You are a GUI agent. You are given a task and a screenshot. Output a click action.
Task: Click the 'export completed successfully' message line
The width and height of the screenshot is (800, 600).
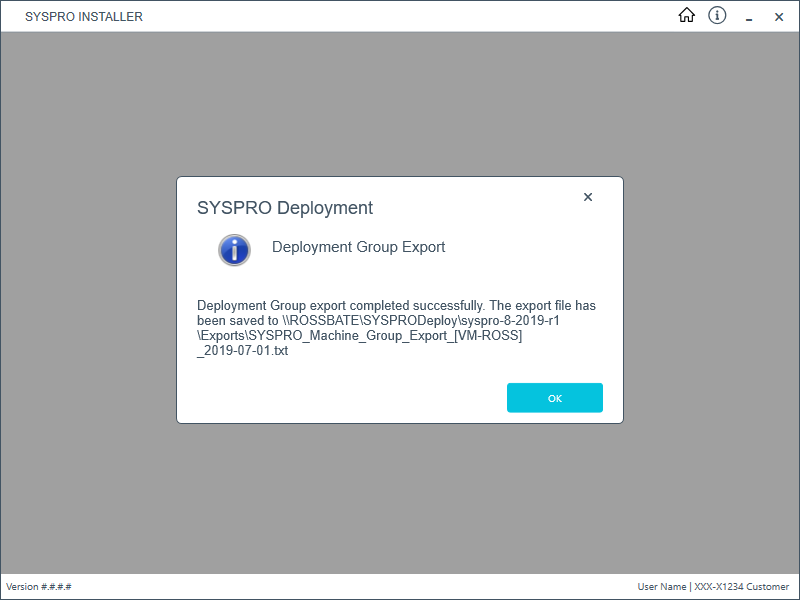pyautogui.click(x=396, y=305)
